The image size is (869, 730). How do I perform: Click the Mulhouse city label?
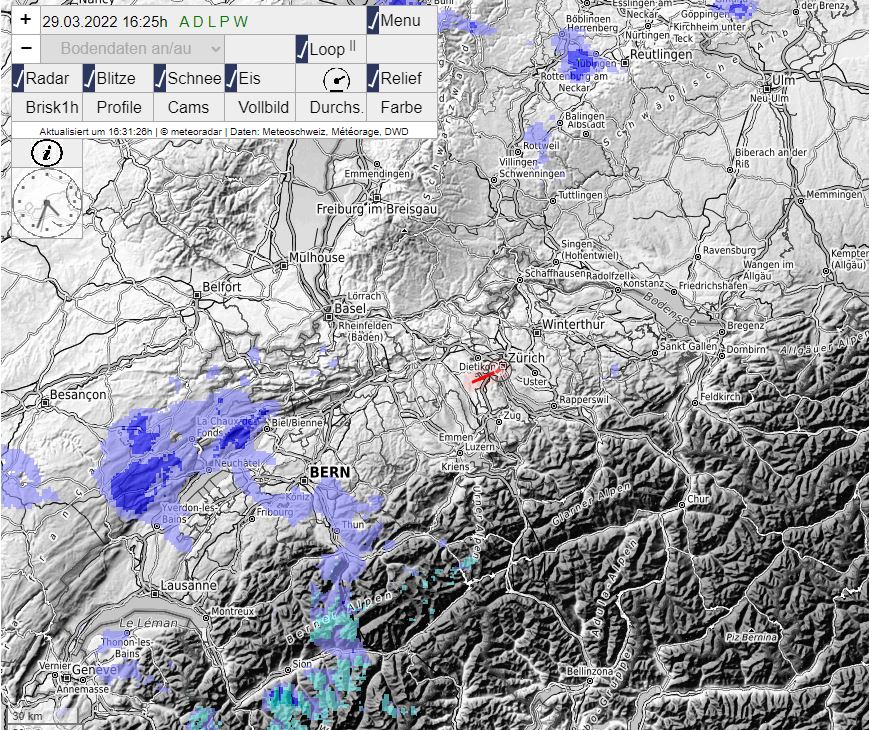(317, 258)
